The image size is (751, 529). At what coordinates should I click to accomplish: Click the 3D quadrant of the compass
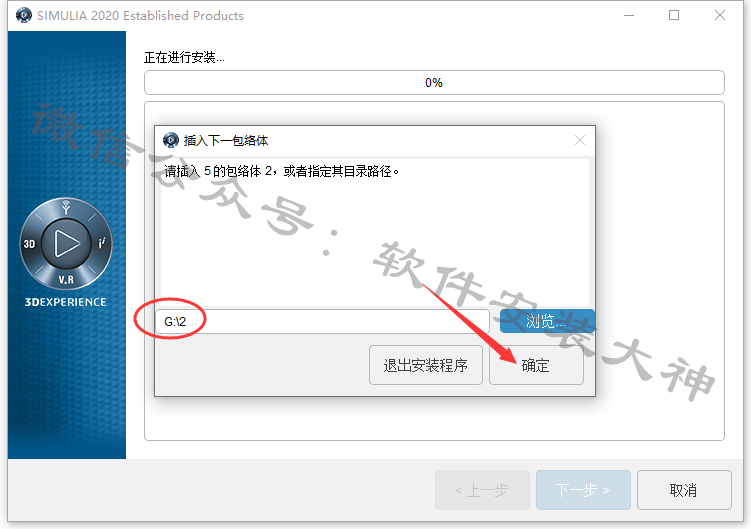point(30,244)
